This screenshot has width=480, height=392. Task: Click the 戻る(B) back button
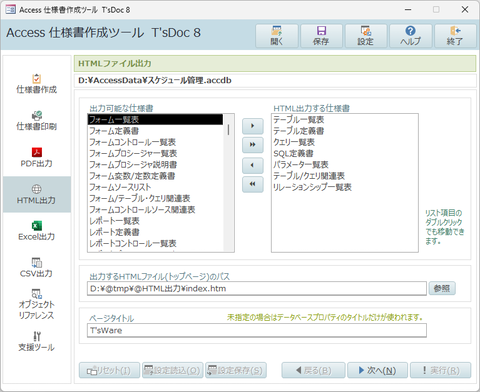tap(313, 370)
